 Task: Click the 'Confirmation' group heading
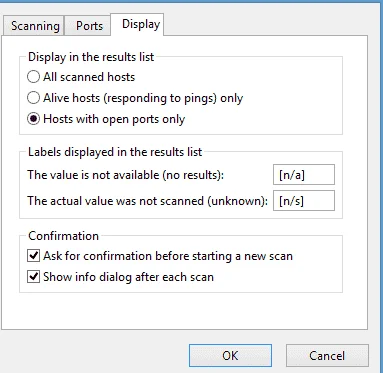pos(63,236)
